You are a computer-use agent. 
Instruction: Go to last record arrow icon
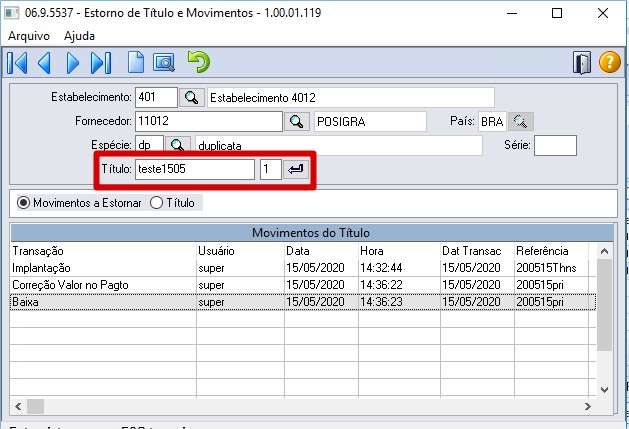tap(101, 63)
